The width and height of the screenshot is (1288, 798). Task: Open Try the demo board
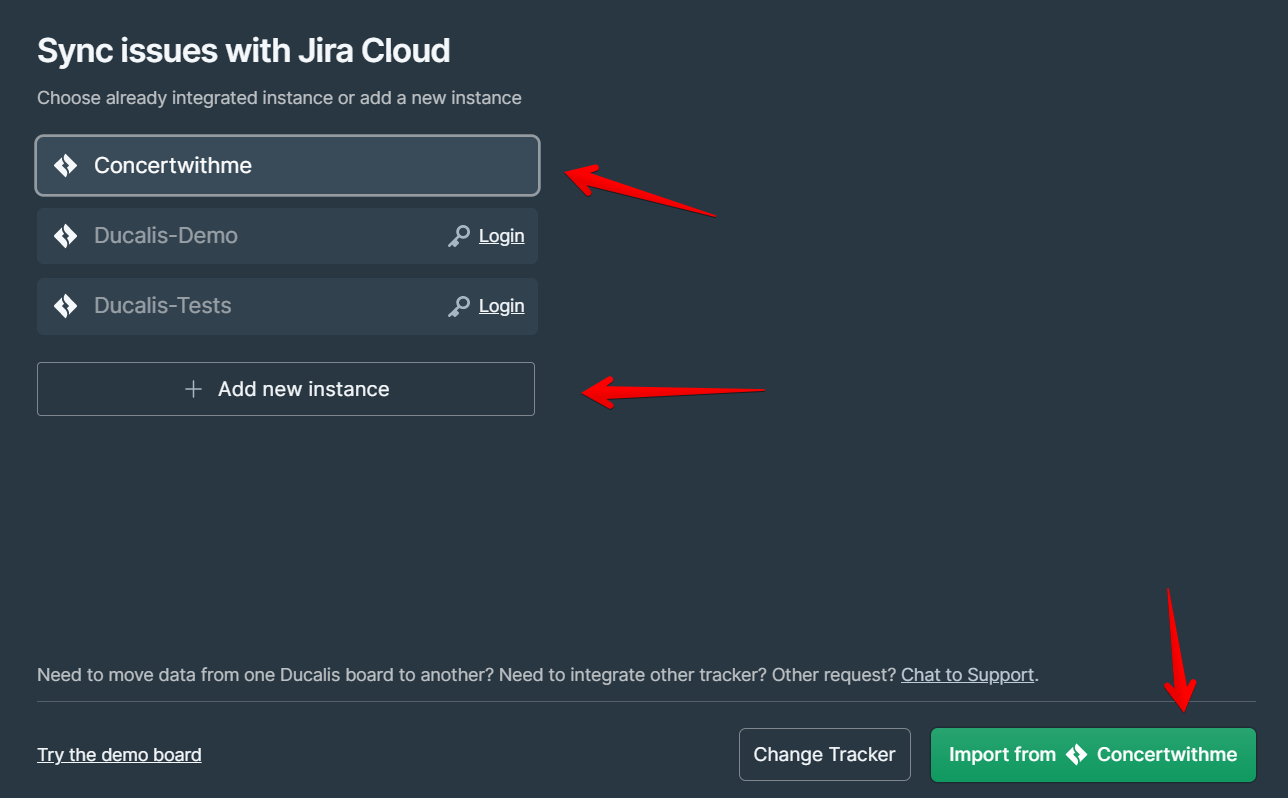(119, 754)
